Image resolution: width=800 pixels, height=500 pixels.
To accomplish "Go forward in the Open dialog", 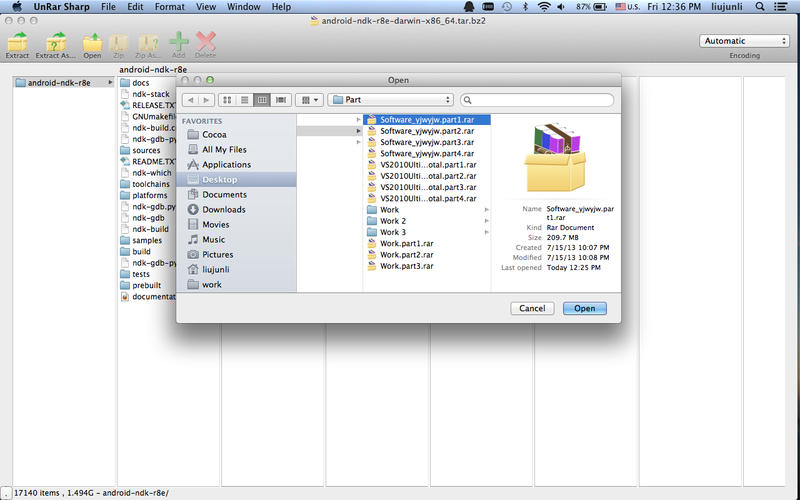I will pyautogui.click(x=206, y=100).
